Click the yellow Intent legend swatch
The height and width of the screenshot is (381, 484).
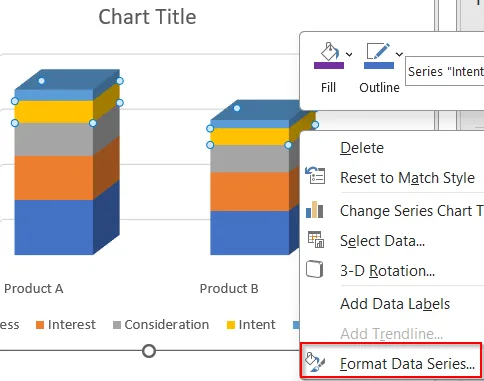[x=231, y=325]
